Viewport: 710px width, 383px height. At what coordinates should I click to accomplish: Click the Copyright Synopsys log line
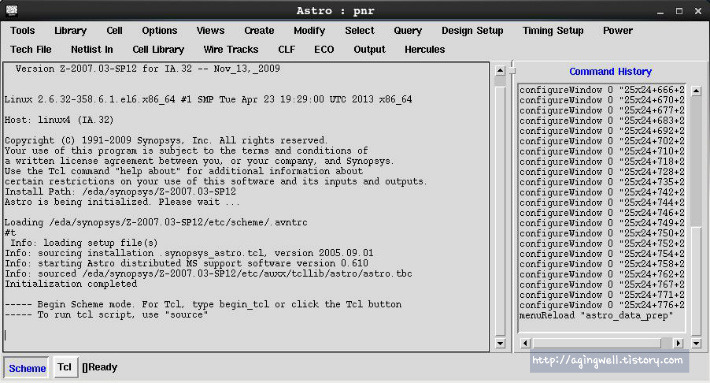[x=166, y=141]
